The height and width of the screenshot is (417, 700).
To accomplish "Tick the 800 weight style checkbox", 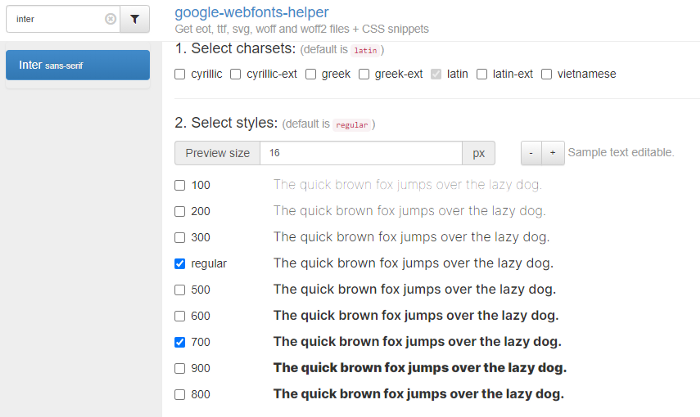I will coord(179,395).
